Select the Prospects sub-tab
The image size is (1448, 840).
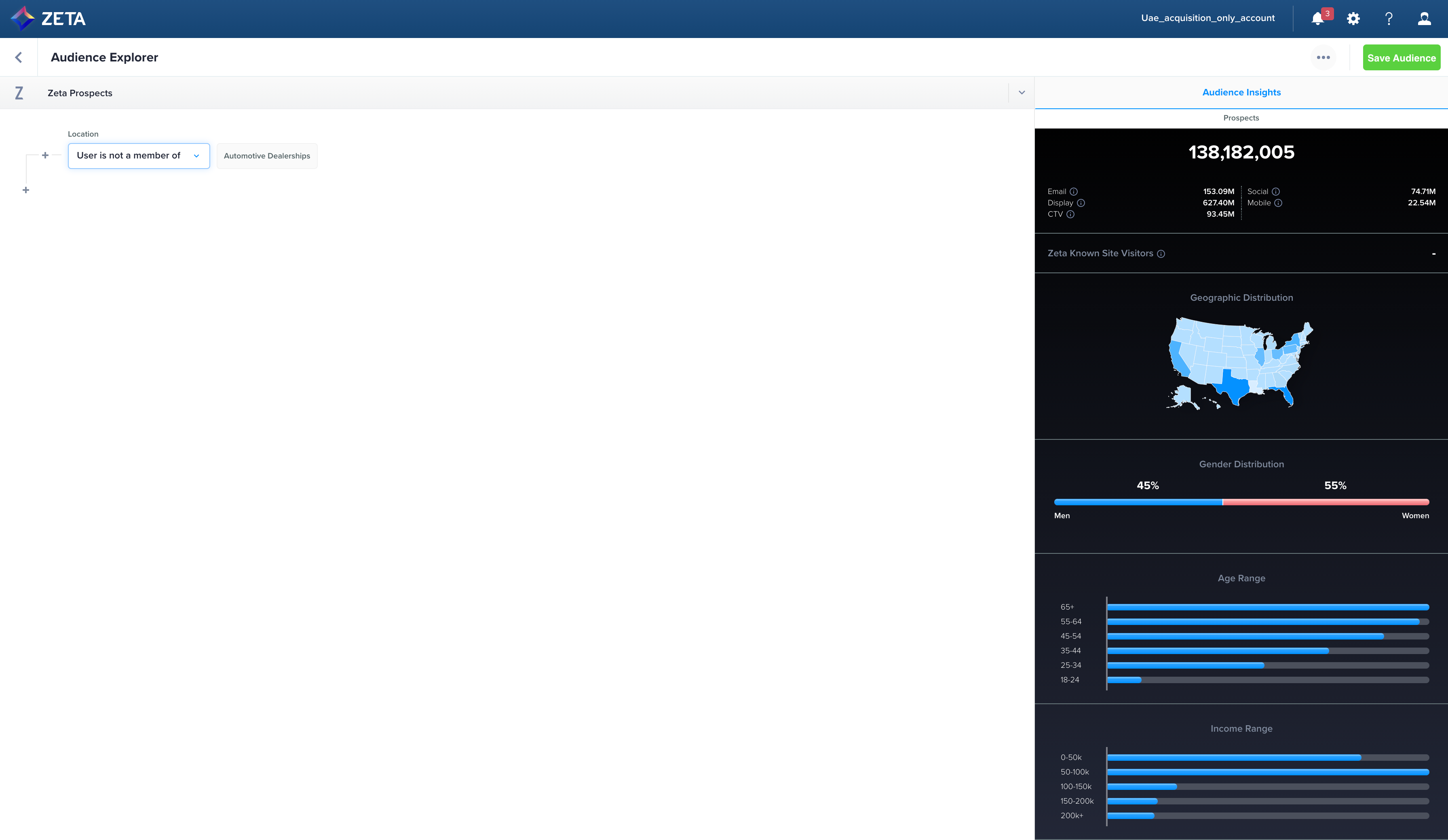pyautogui.click(x=1241, y=118)
